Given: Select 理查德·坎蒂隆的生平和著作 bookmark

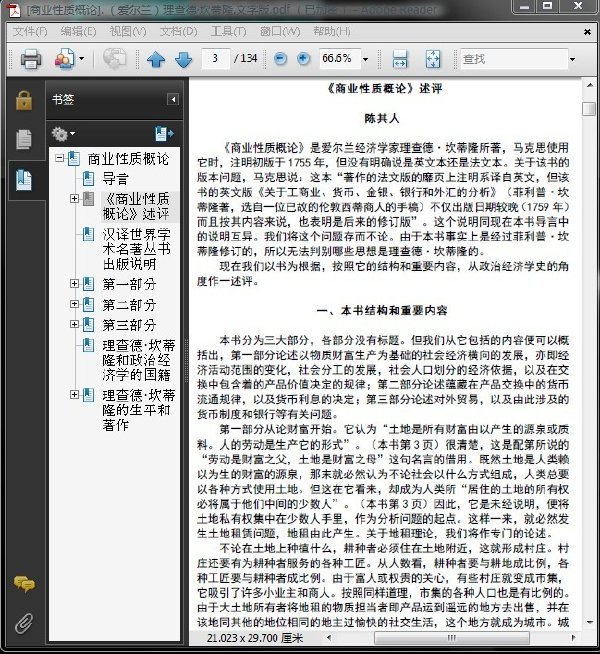Looking at the screenshot, I should click(138, 410).
